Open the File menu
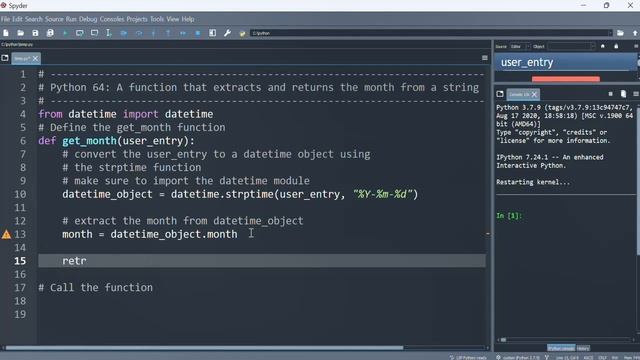Screen dimensions: 640x360 click(x=5, y=19)
